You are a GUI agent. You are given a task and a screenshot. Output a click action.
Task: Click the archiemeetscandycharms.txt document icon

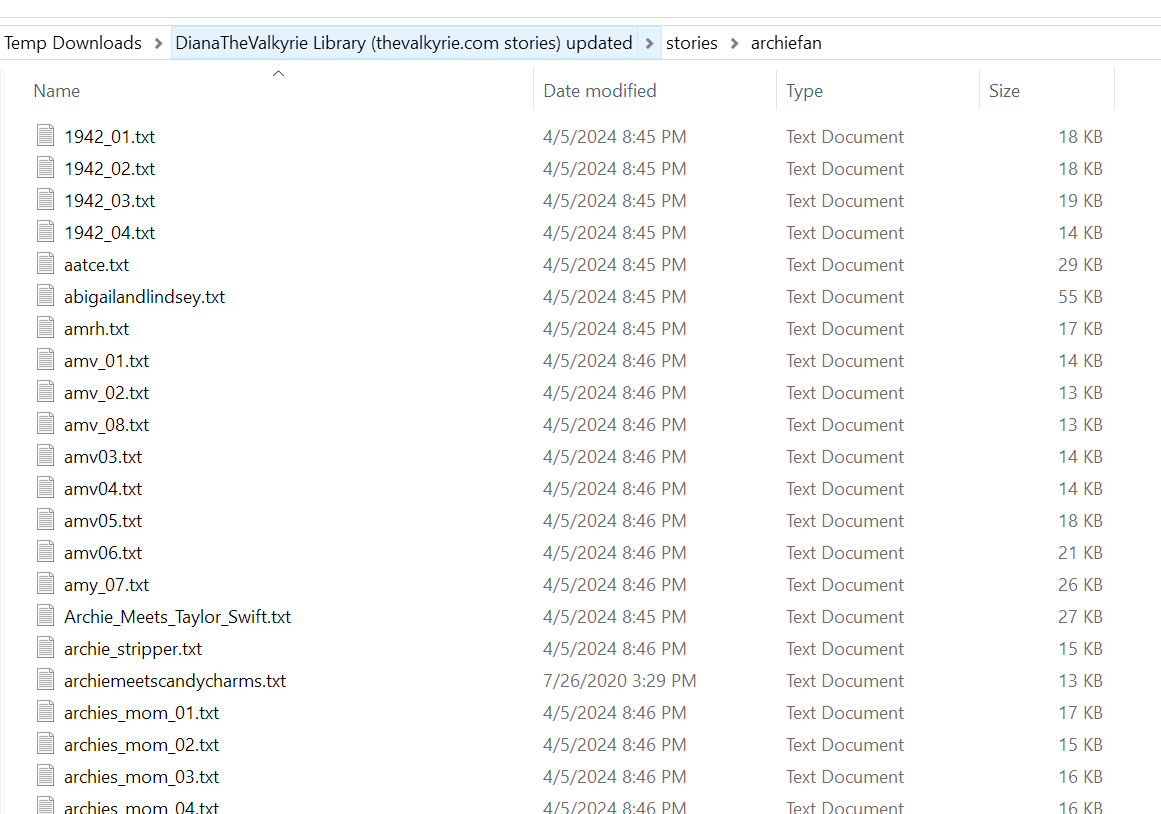[x=45, y=680]
